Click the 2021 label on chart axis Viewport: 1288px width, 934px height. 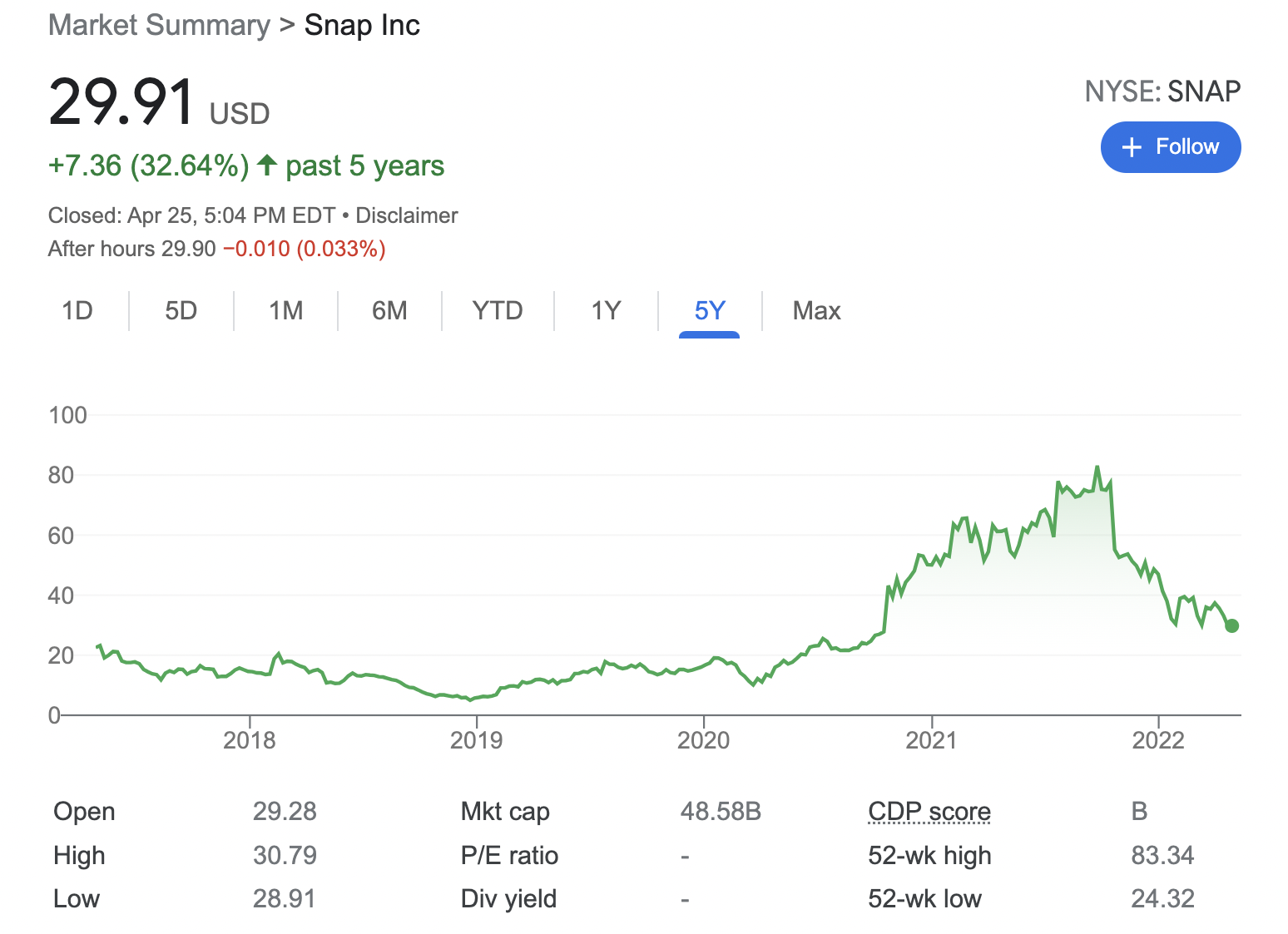click(931, 740)
